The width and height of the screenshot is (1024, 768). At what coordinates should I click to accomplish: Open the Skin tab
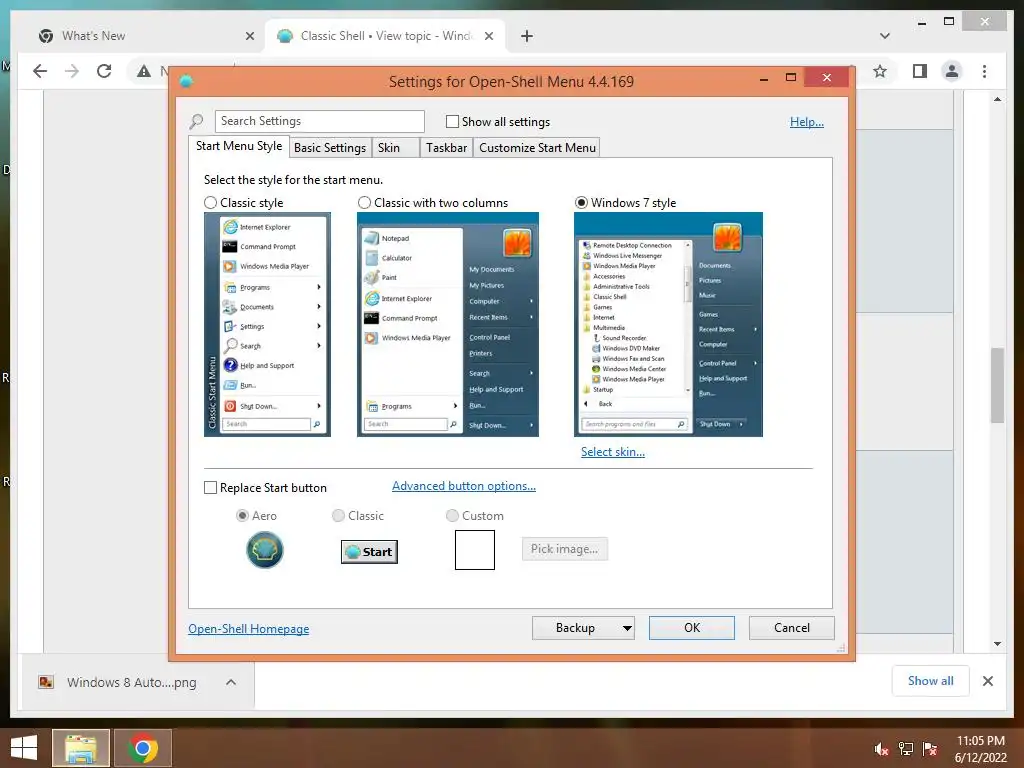395,148
